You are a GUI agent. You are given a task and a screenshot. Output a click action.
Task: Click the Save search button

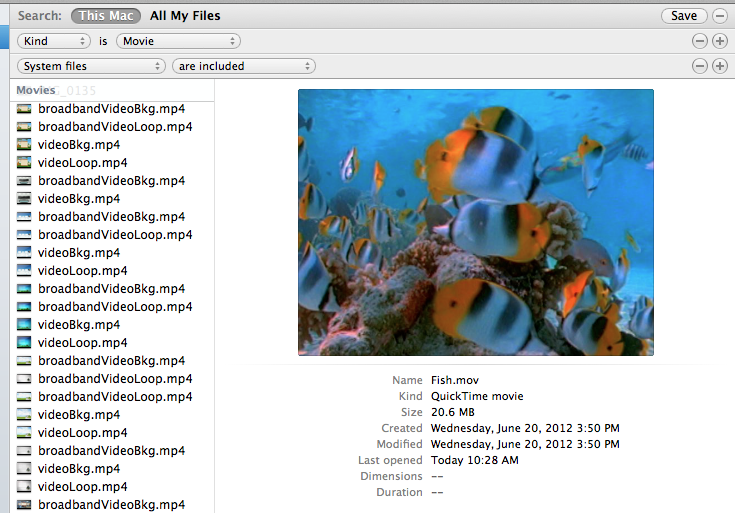pos(684,16)
